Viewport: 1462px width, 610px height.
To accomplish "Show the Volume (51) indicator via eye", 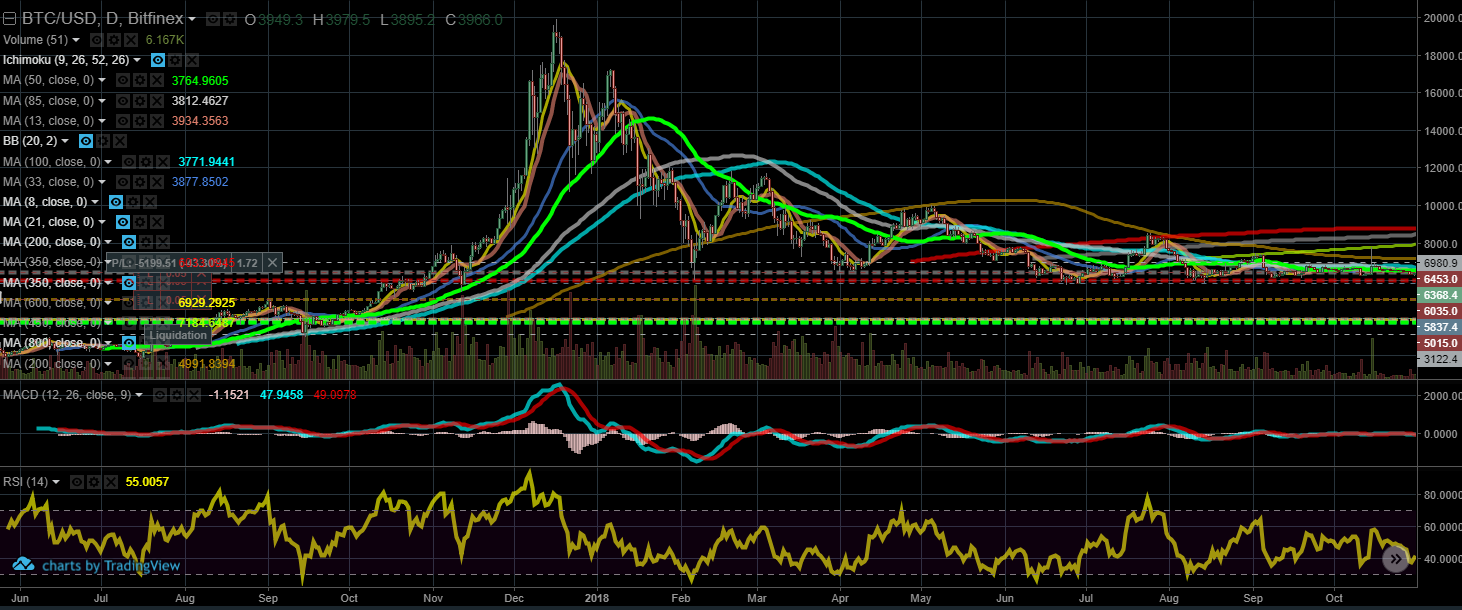I will [x=97, y=40].
